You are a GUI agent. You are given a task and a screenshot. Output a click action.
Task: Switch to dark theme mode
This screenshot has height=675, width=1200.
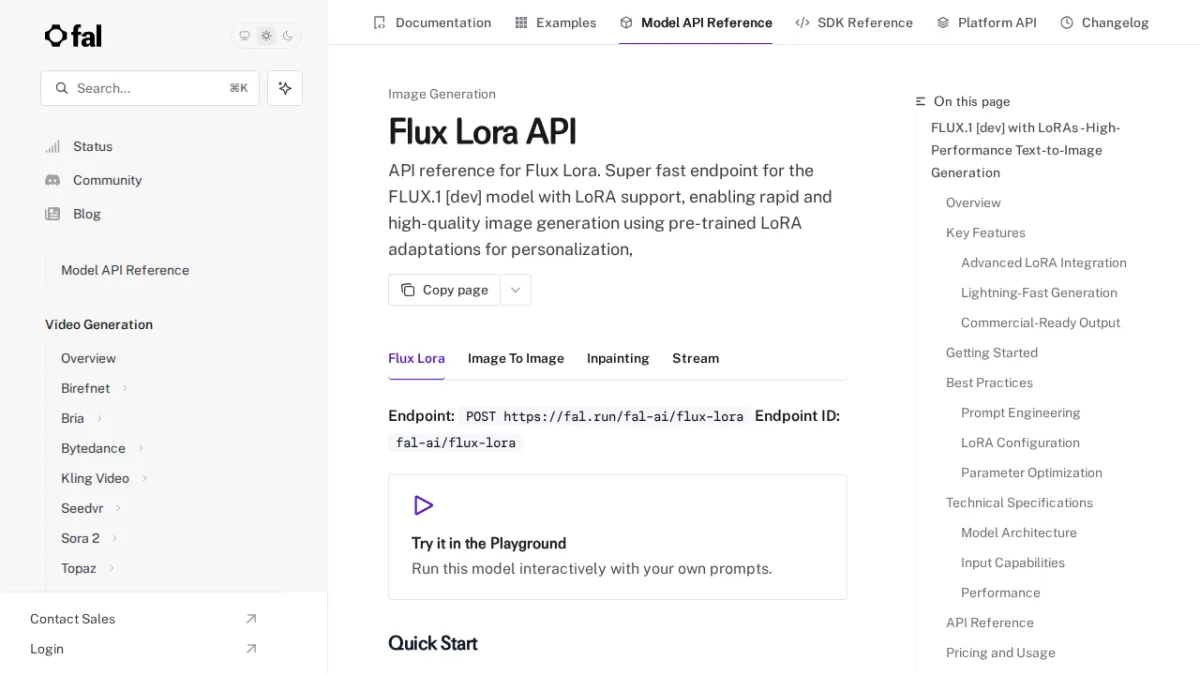288,36
